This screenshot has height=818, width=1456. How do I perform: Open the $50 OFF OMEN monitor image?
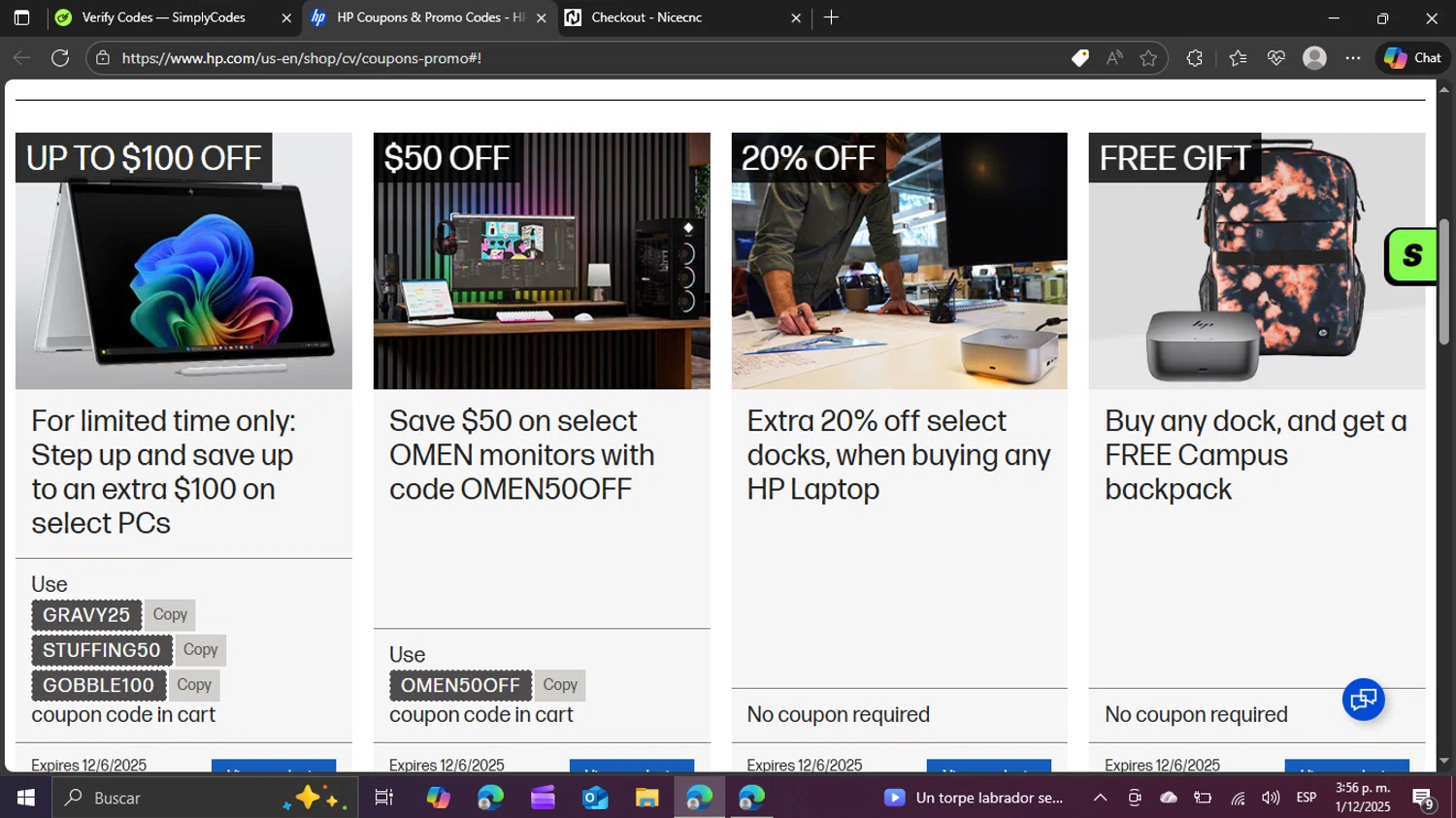click(x=542, y=261)
